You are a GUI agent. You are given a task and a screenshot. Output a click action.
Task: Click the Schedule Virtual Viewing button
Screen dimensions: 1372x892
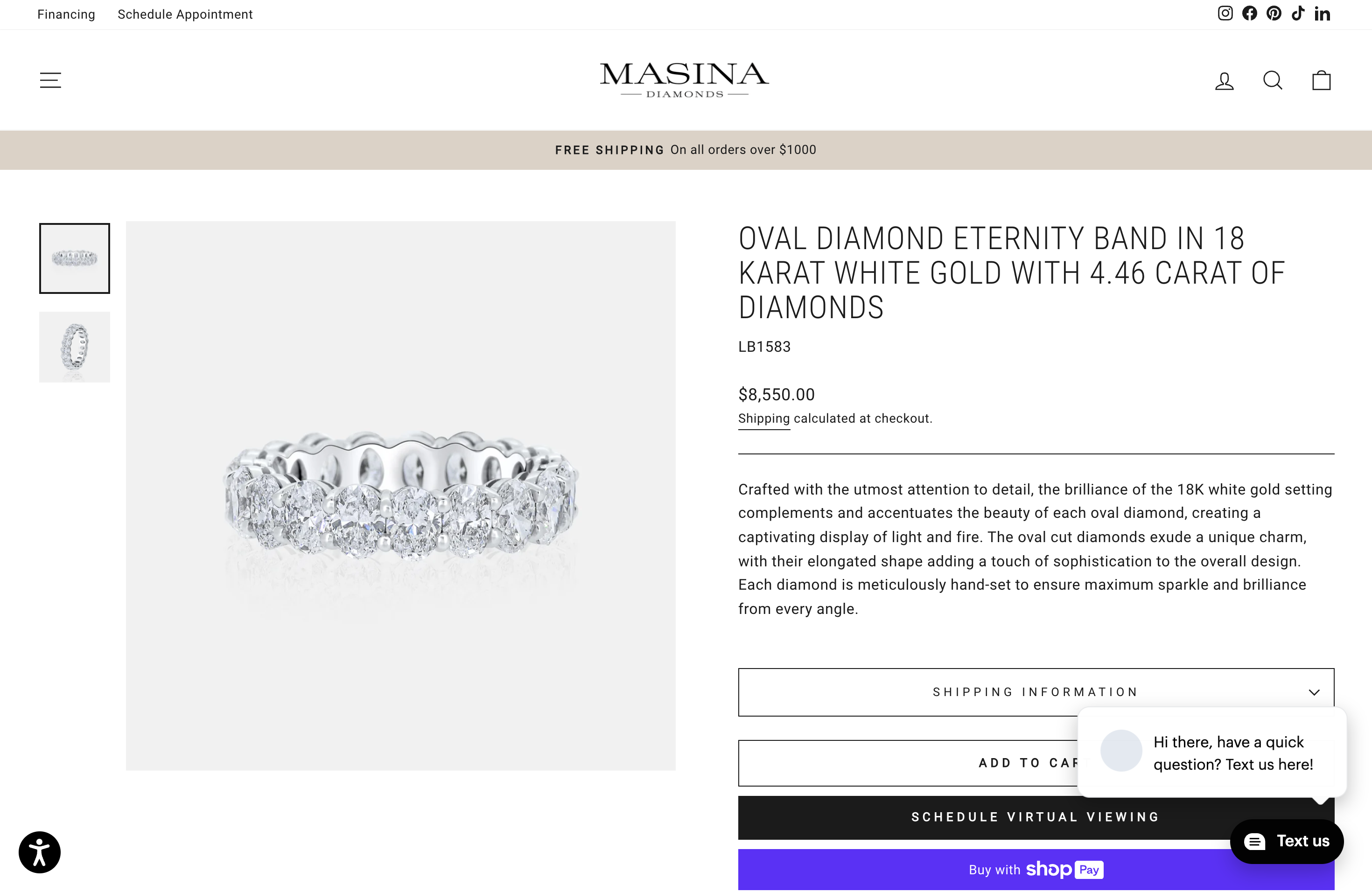pyautogui.click(x=1036, y=816)
